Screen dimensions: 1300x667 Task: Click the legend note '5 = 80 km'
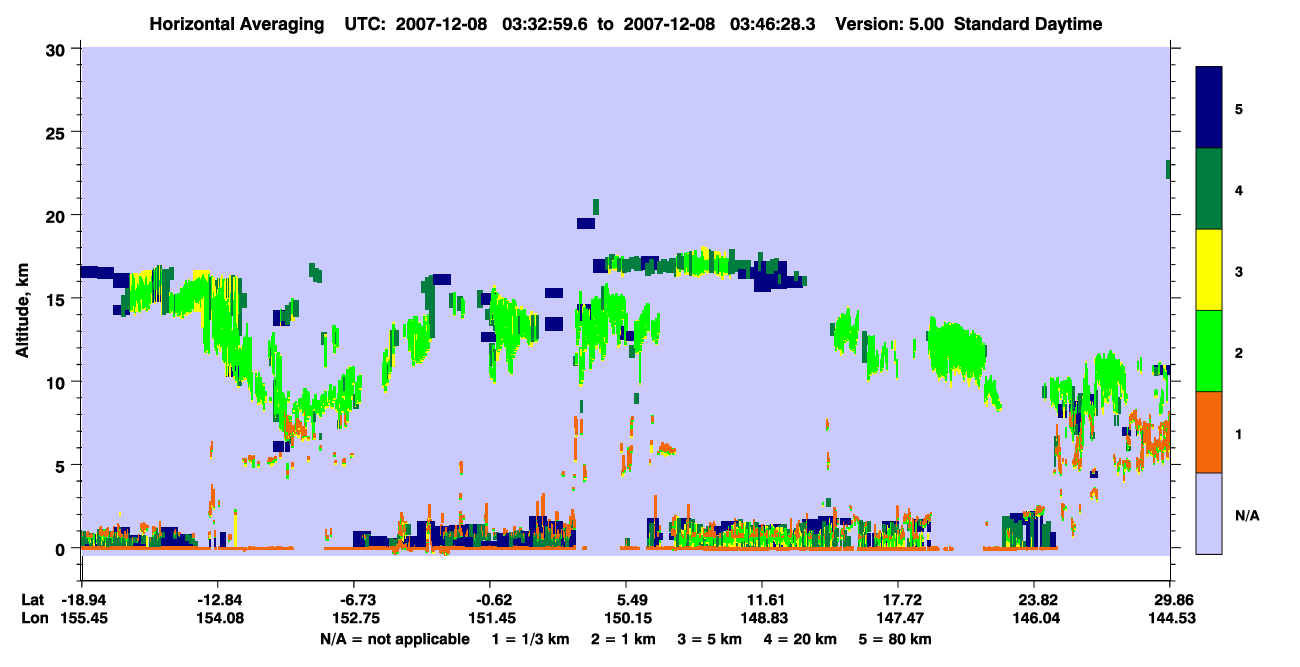tap(896, 639)
